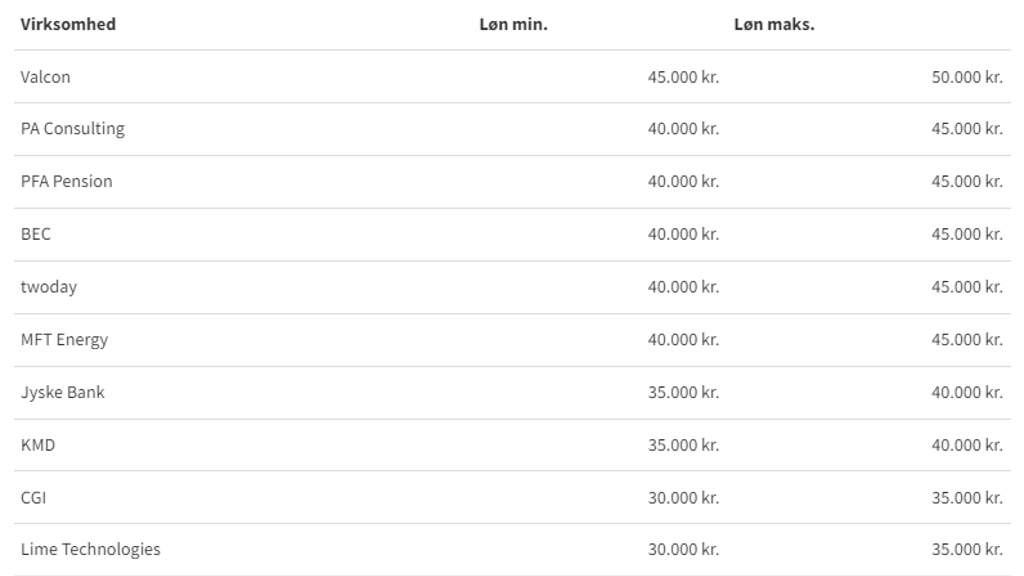Click the PA Consulting row name

(x=73, y=129)
